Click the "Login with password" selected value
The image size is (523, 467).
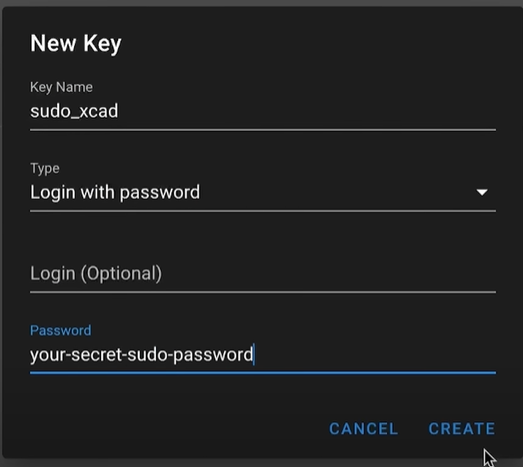point(115,193)
